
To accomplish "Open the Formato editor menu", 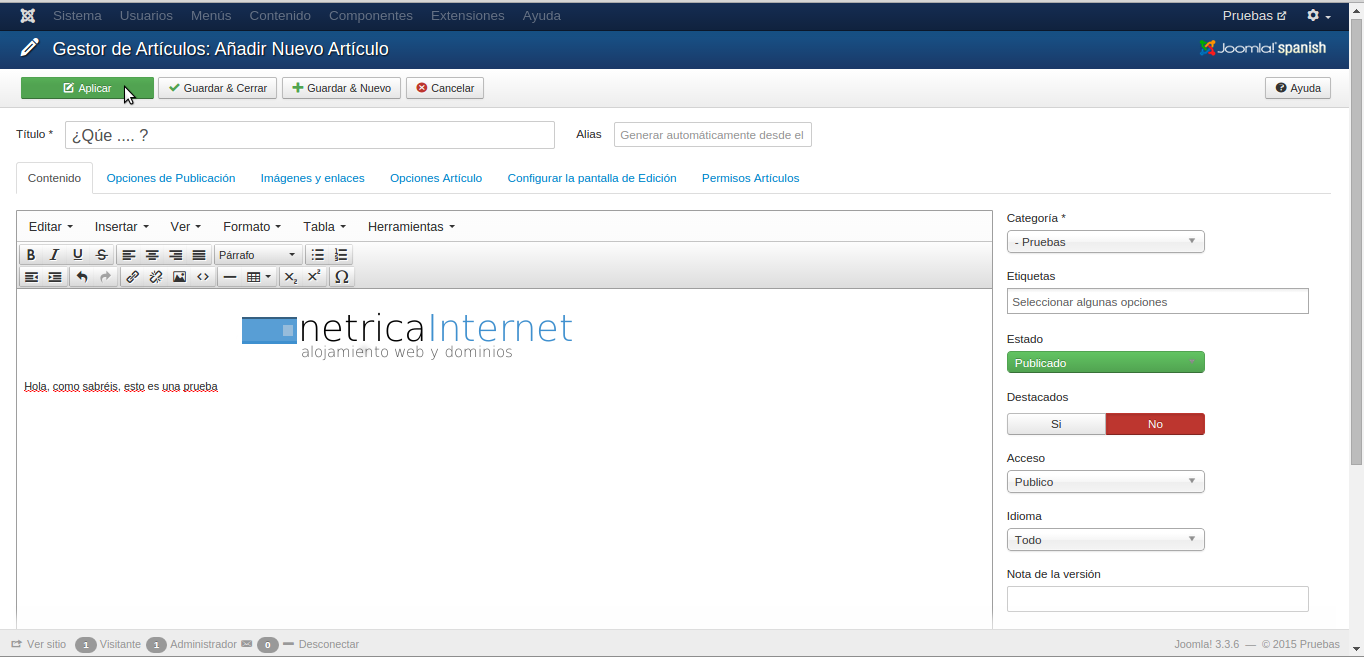I will tap(252, 227).
